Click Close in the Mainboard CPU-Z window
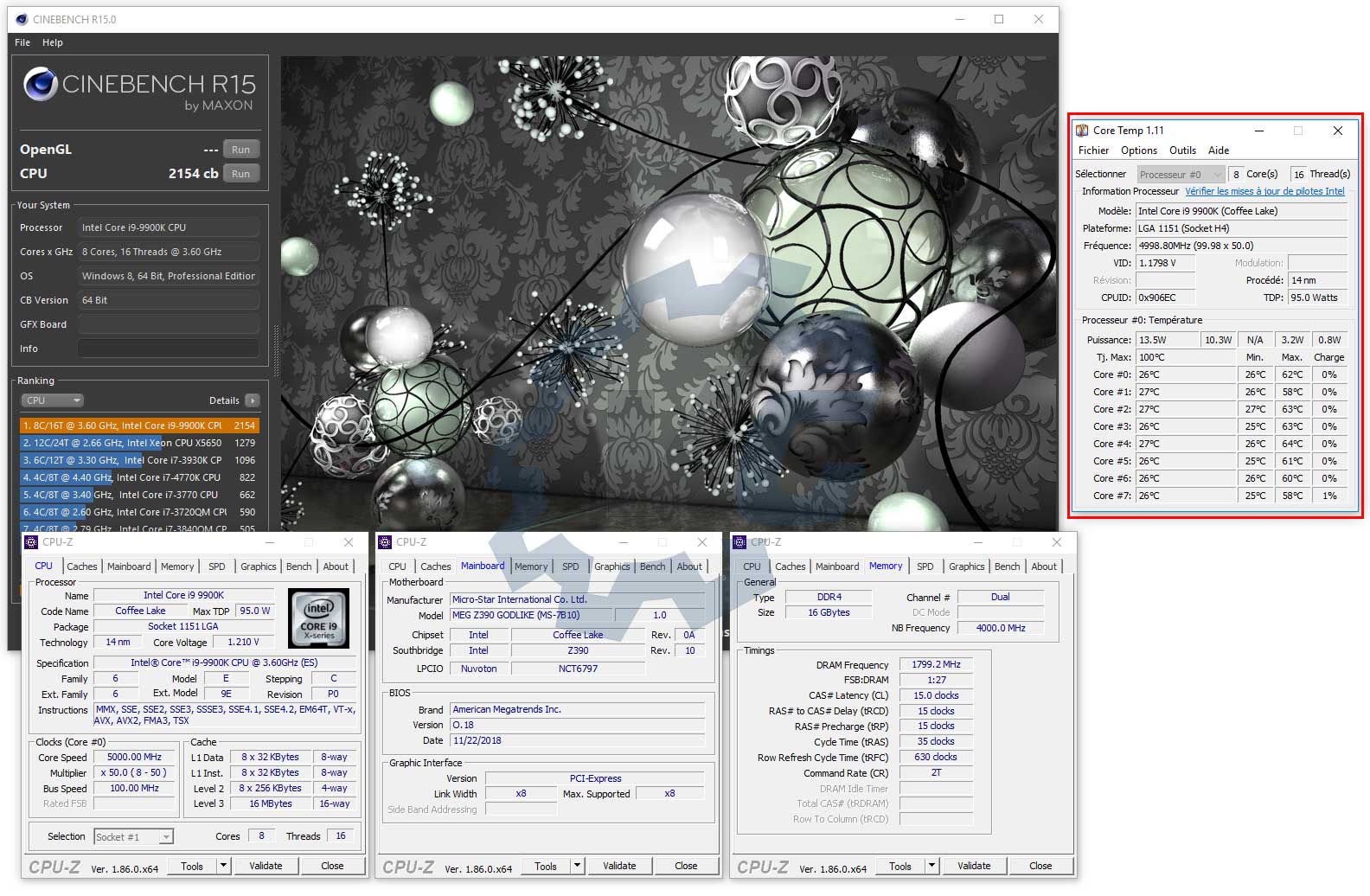Image resolution: width=1370 pixels, height=896 pixels. 686,866
